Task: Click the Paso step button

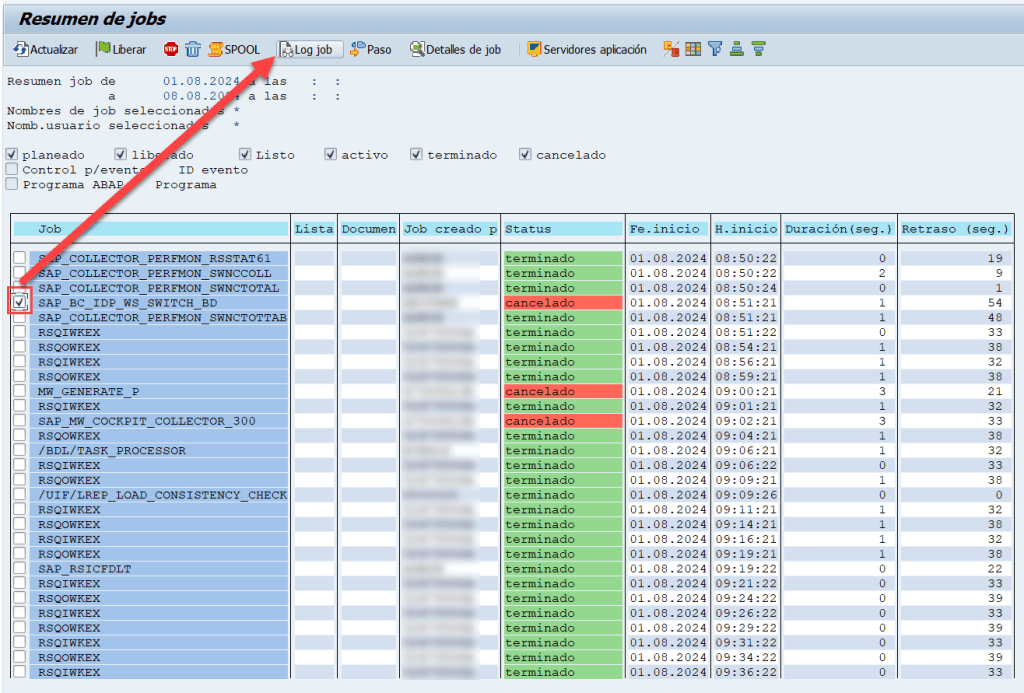Action: coord(371,49)
